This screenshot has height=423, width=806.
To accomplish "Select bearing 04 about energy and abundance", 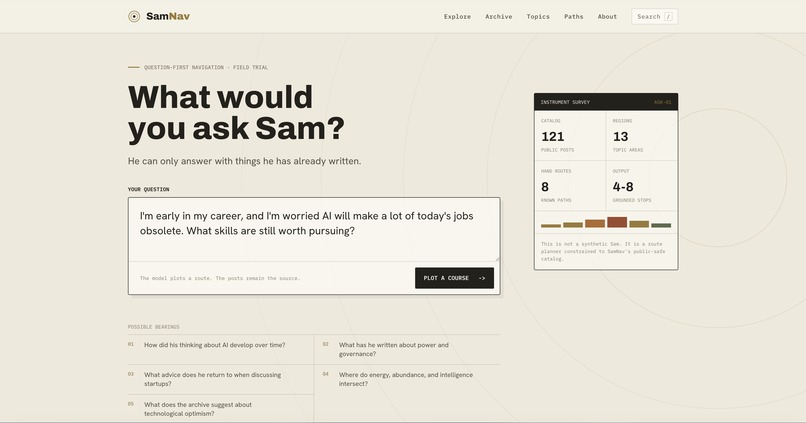I will click(405, 379).
